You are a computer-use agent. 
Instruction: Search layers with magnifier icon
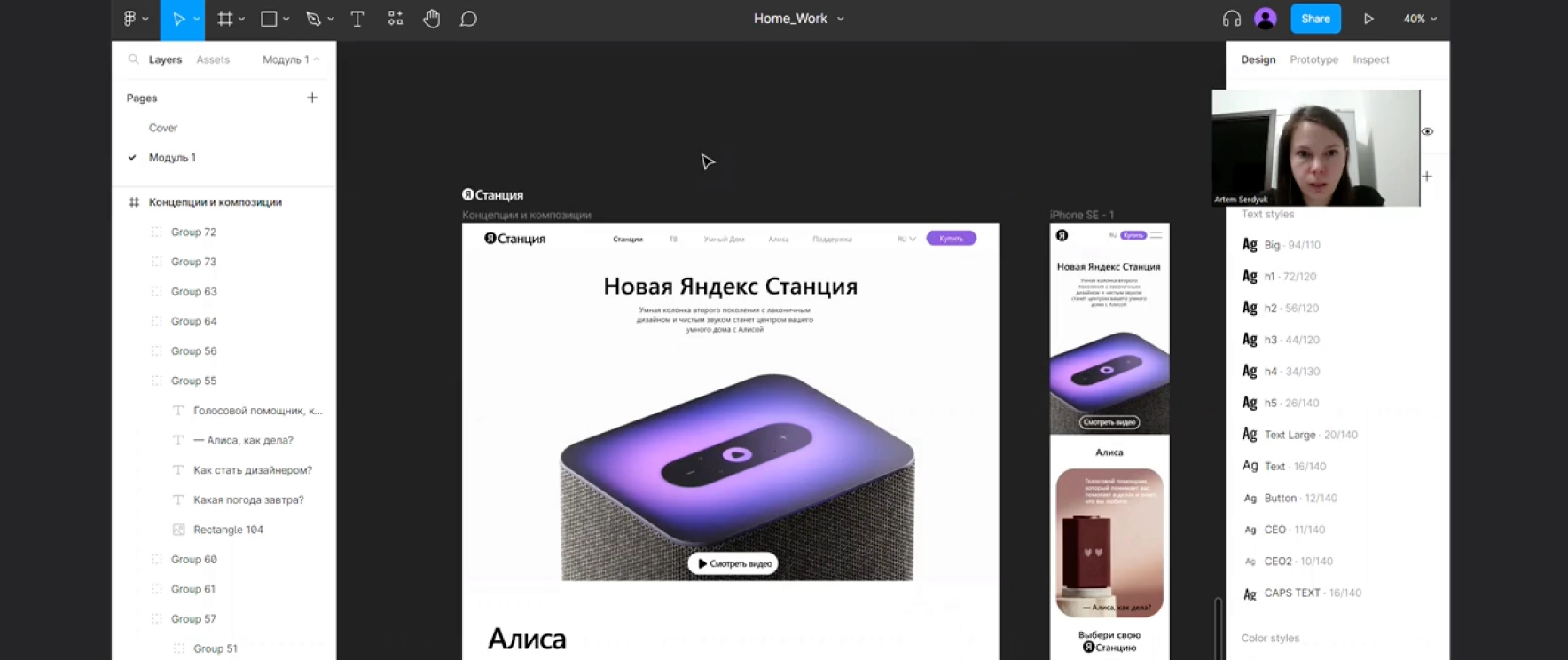[x=133, y=59]
